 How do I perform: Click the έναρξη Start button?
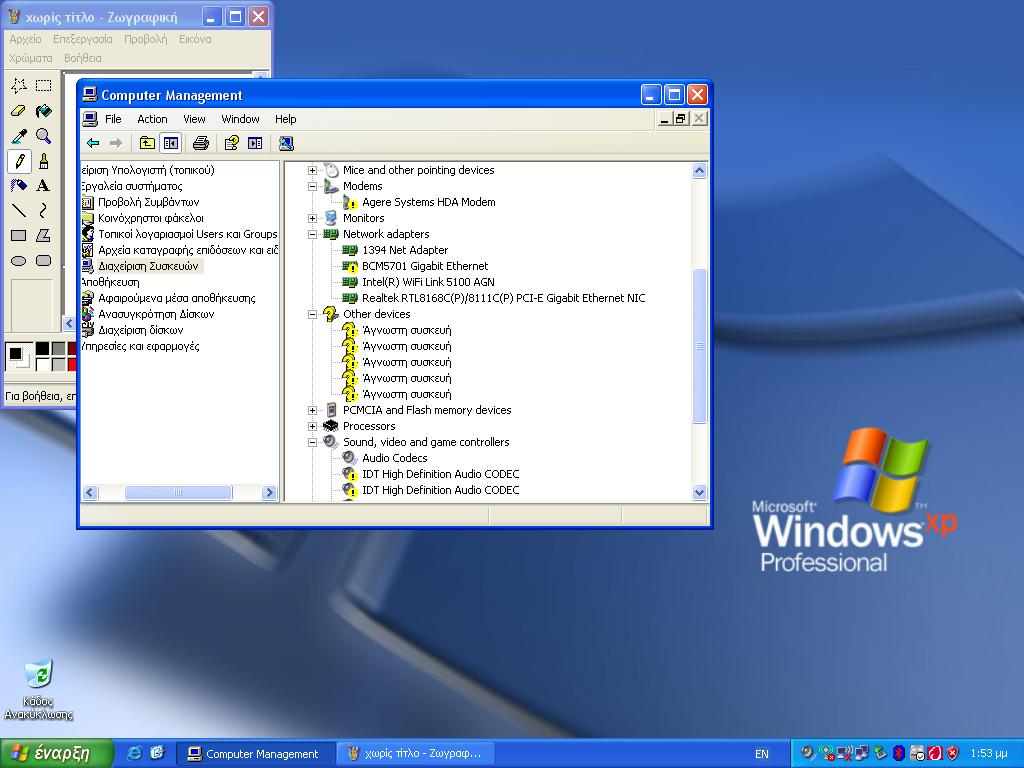coord(56,753)
